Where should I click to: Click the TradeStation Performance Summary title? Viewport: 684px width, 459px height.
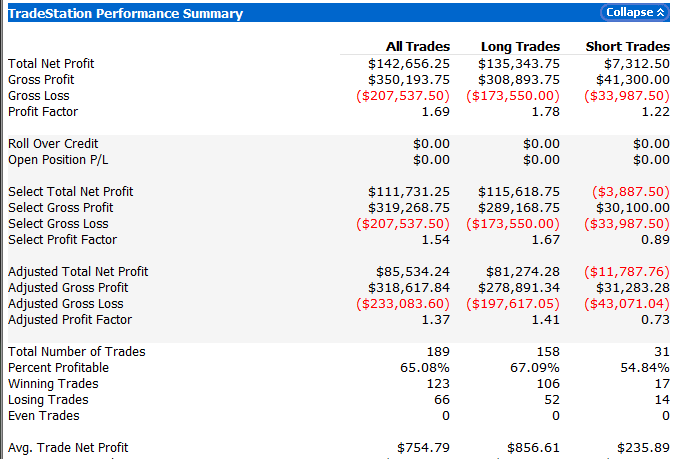tap(125, 14)
